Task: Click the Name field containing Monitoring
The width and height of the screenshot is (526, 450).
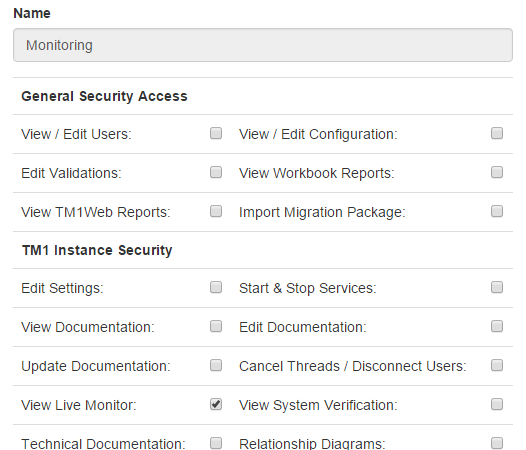Action: (263, 45)
